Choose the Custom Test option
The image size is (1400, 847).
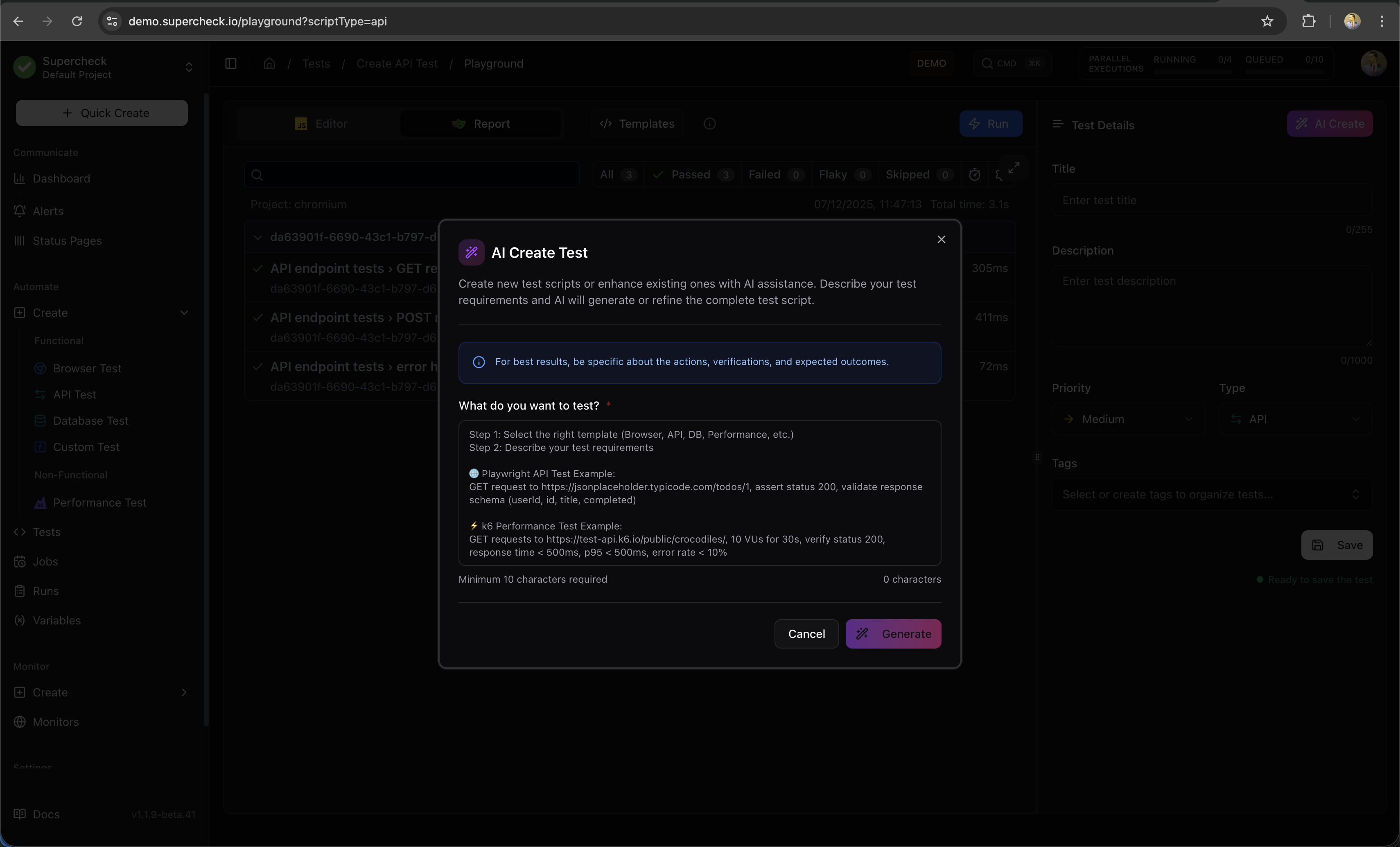[x=85, y=446]
